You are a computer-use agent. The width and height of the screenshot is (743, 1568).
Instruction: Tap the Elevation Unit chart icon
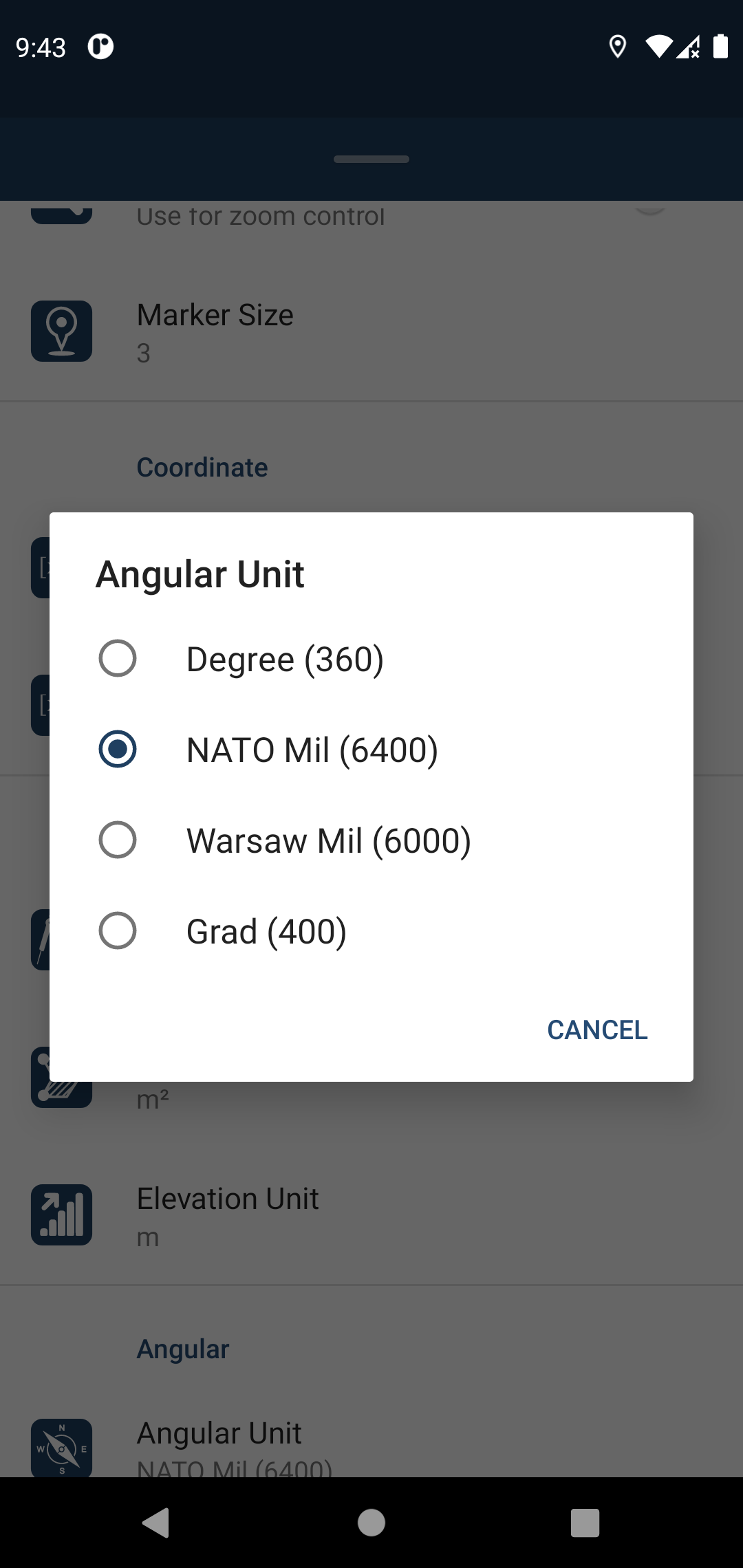click(x=62, y=1215)
